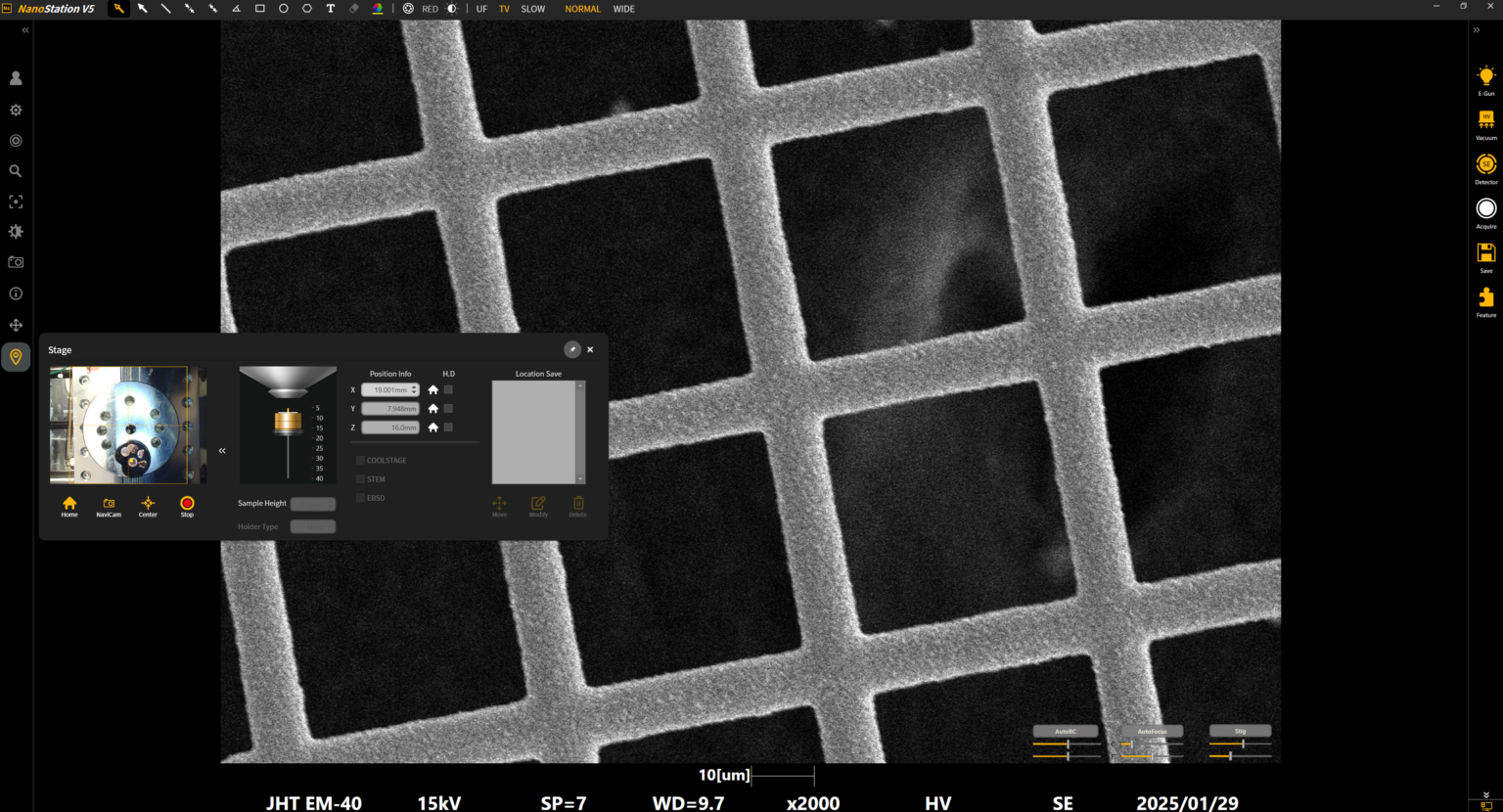
Task: Open the four-arrow move sidebar icon
Action: 16,325
